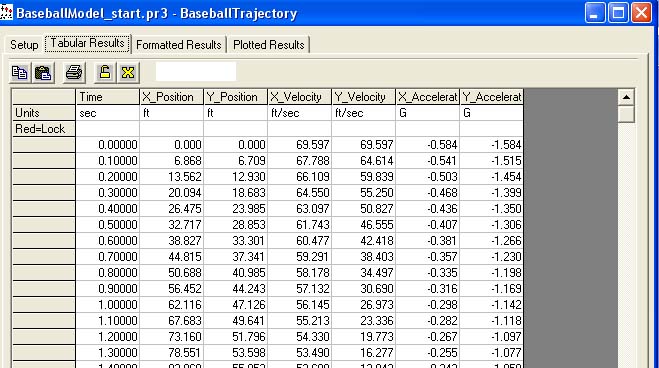Click the Red=Lock row header
This screenshot has width=659, height=368.
44,129
